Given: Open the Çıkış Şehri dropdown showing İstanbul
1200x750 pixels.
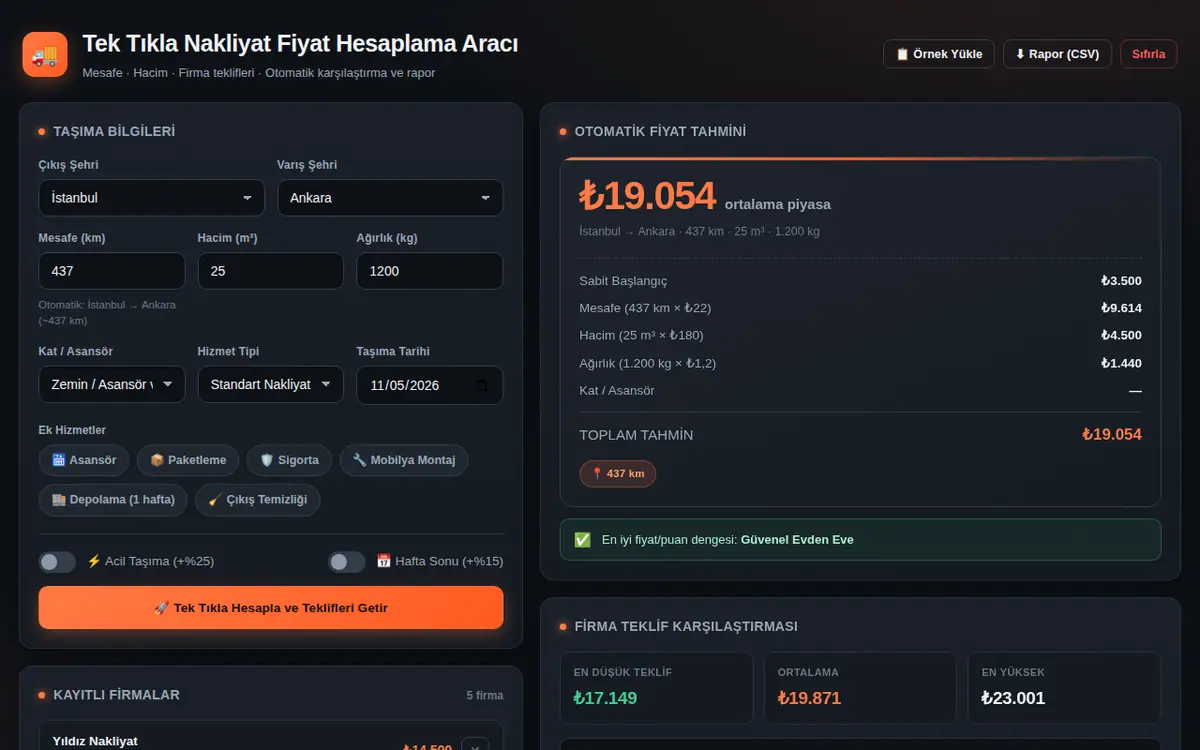Looking at the screenshot, I should (x=152, y=198).
